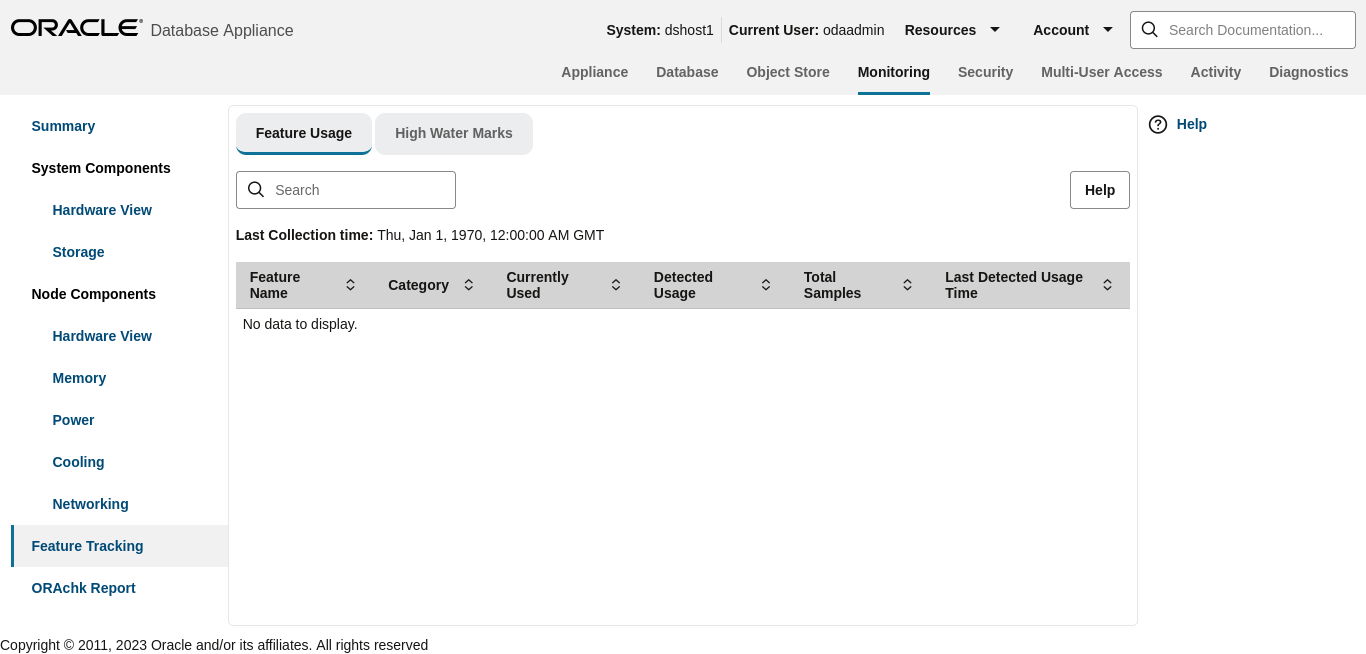Toggle sorting on Last Detected Usage Time column
The image size is (1366, 654).
coord(1107,284)
